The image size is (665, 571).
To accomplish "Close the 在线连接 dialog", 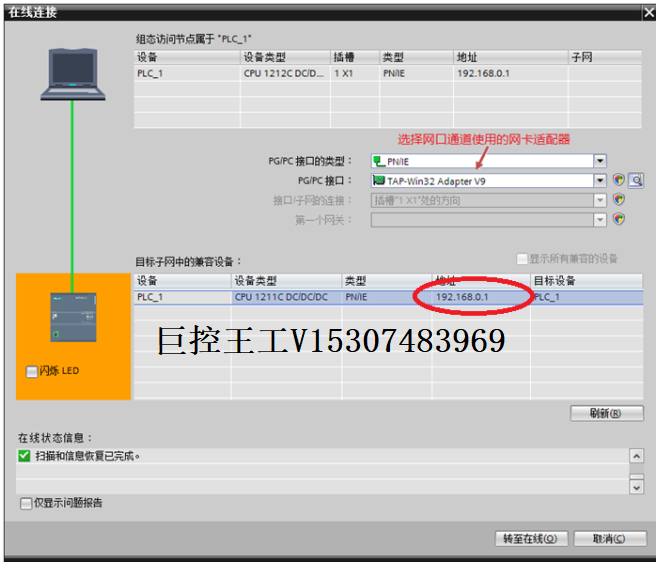I will tap(649, 13).
